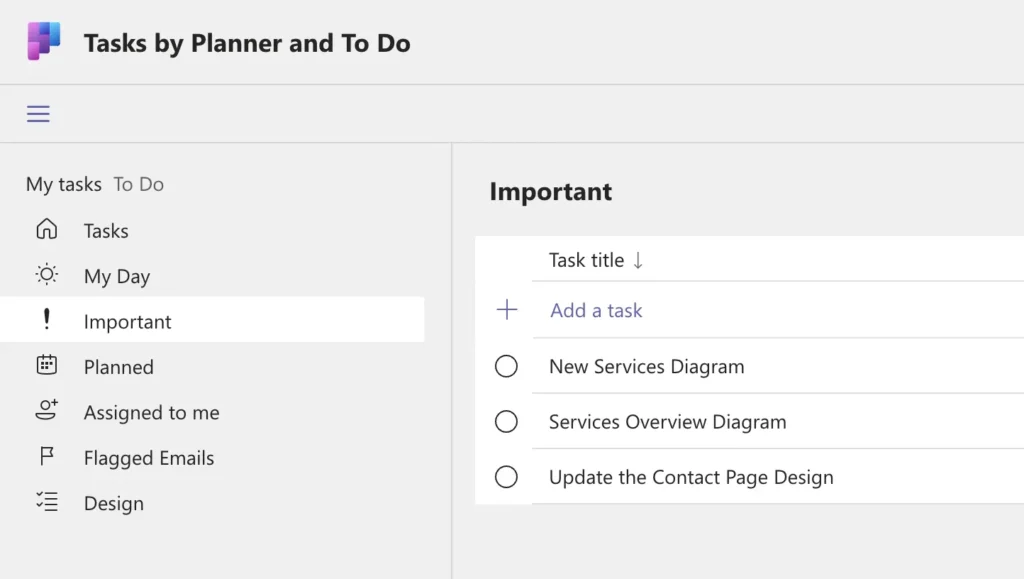Complete the Services Overview Diagram task
This screenshot has width=1024, height=579.
(x=507, y=422)
